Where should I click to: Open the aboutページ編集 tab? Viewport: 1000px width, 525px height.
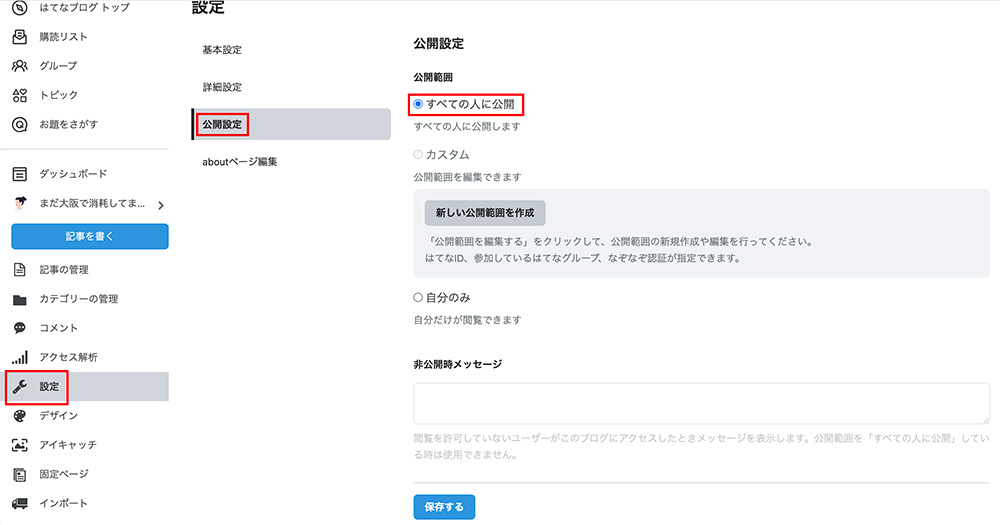tap(240, 161)
